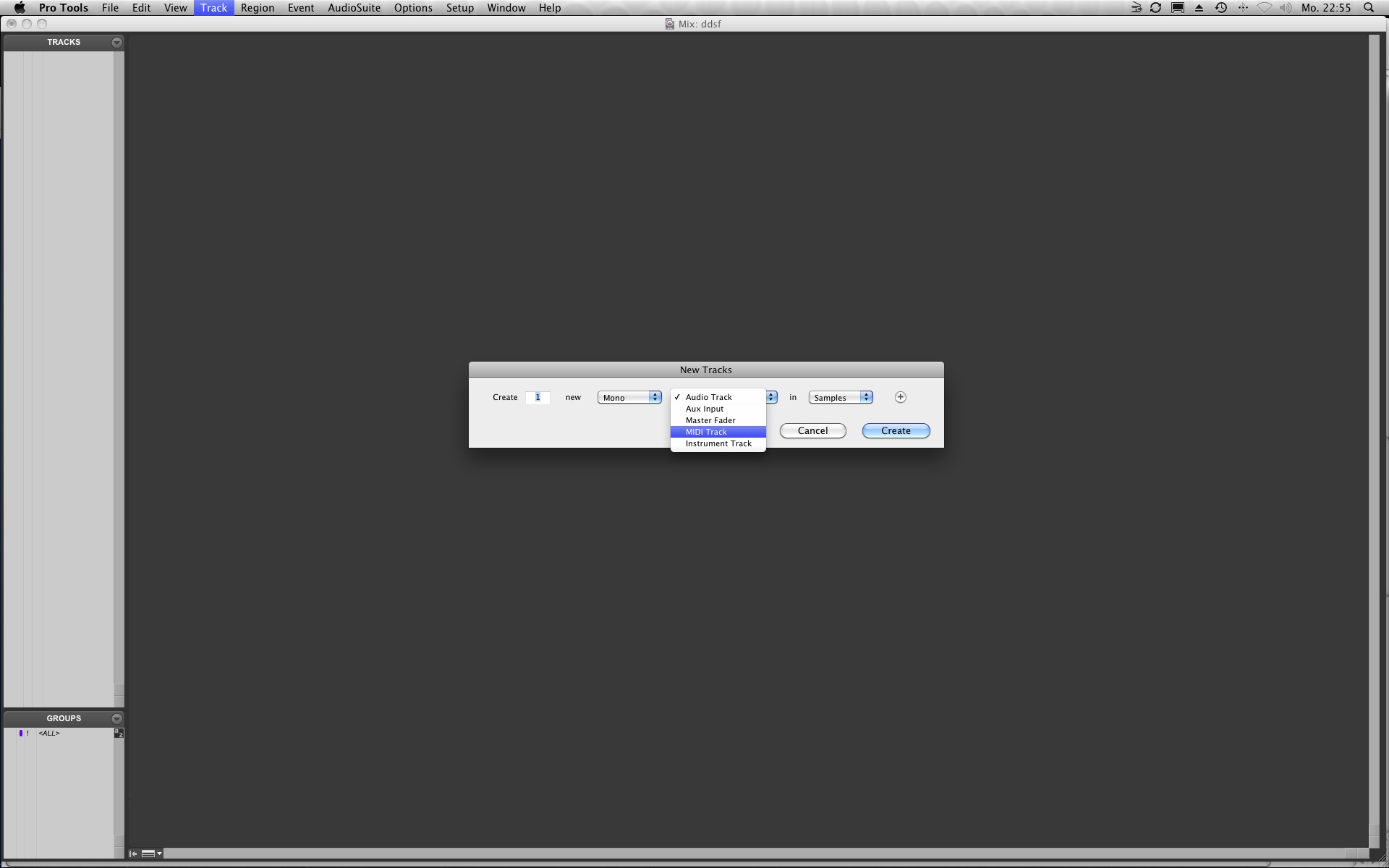Screen dimensions: 1389x868
Task: Open the GROUPS list popup menu arrow
Action: tap(116, 718)
